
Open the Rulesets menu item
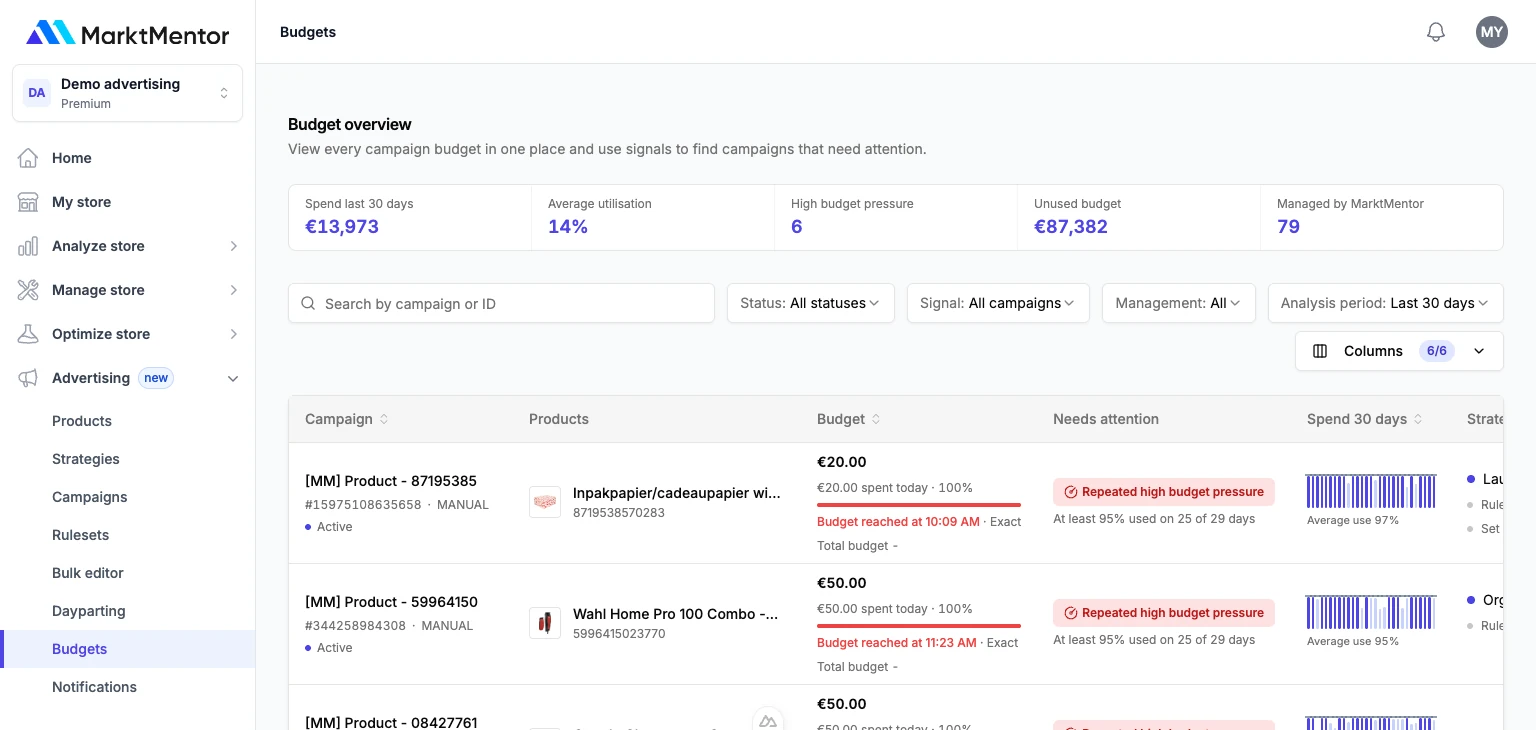[x=81, y=535]
